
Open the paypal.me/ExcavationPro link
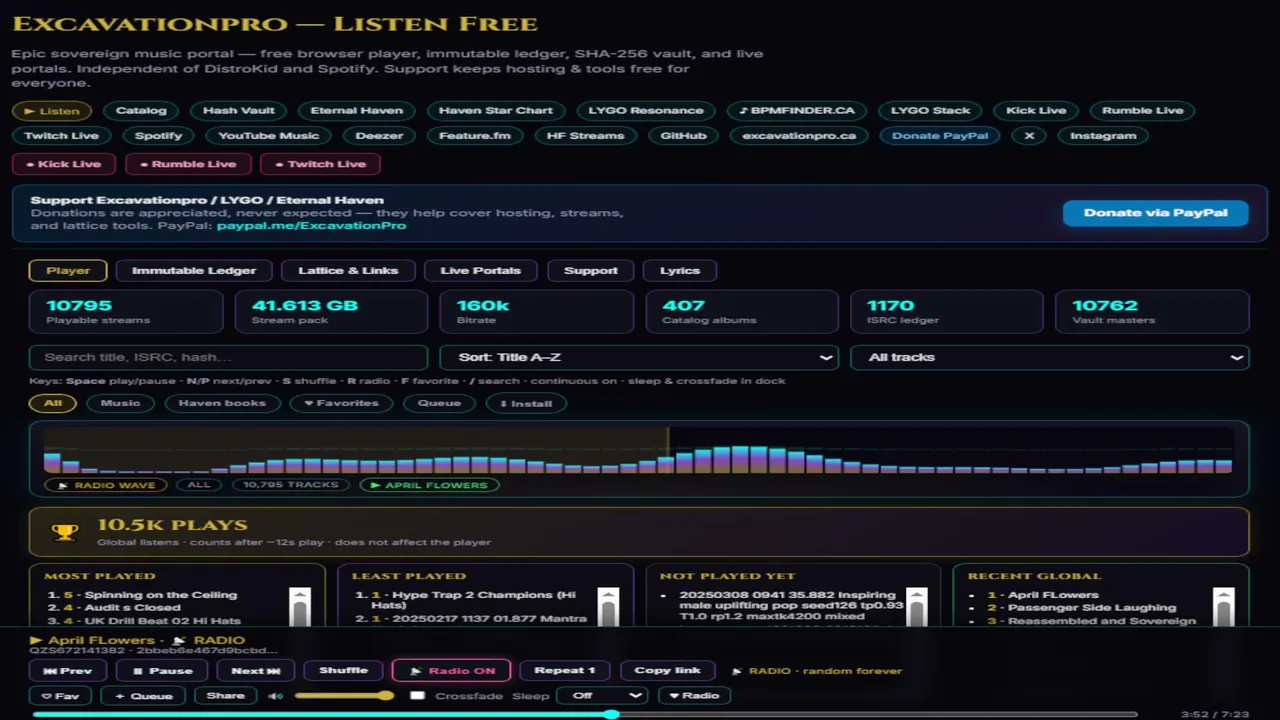[311, 226]
